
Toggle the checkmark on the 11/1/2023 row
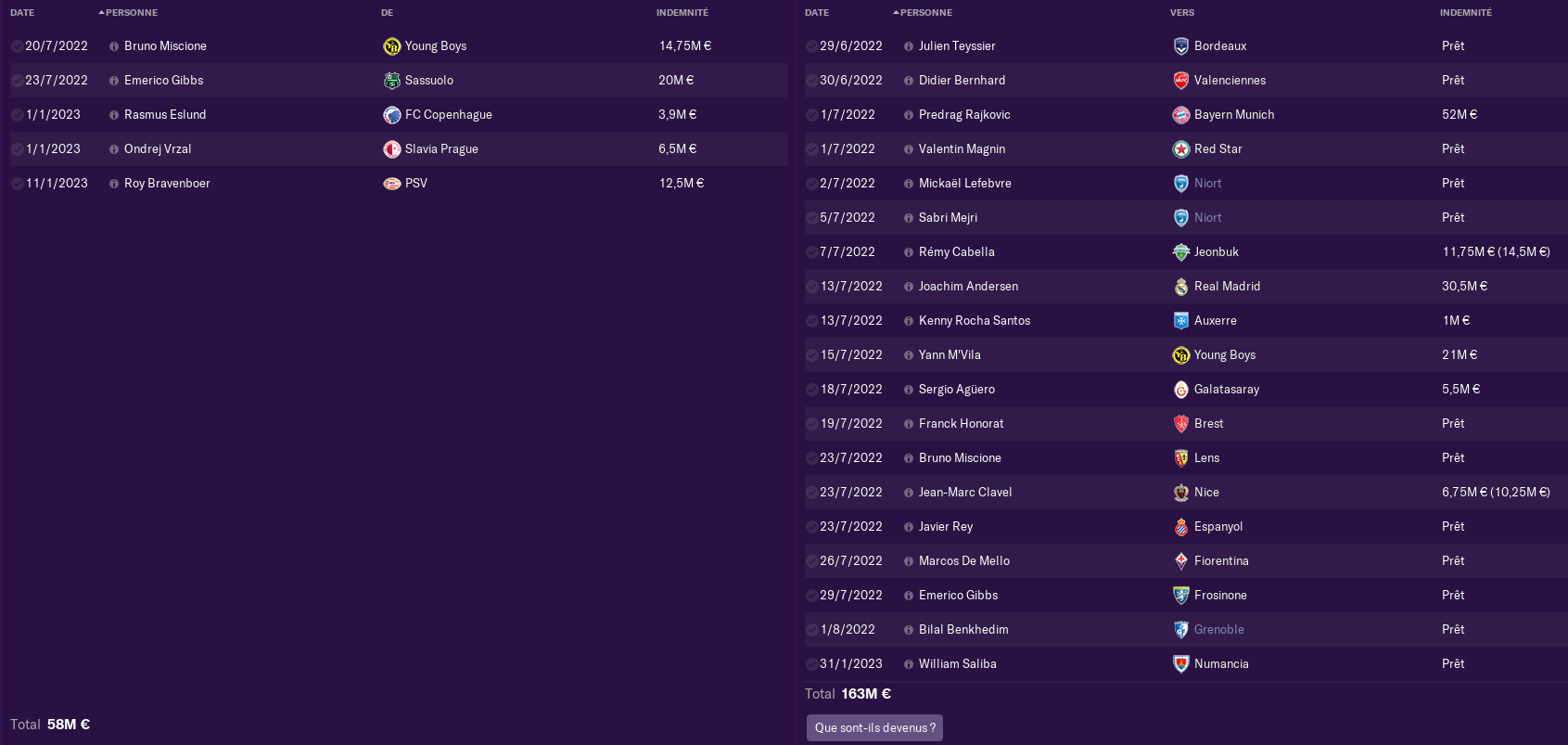click(x=18, y=184)
